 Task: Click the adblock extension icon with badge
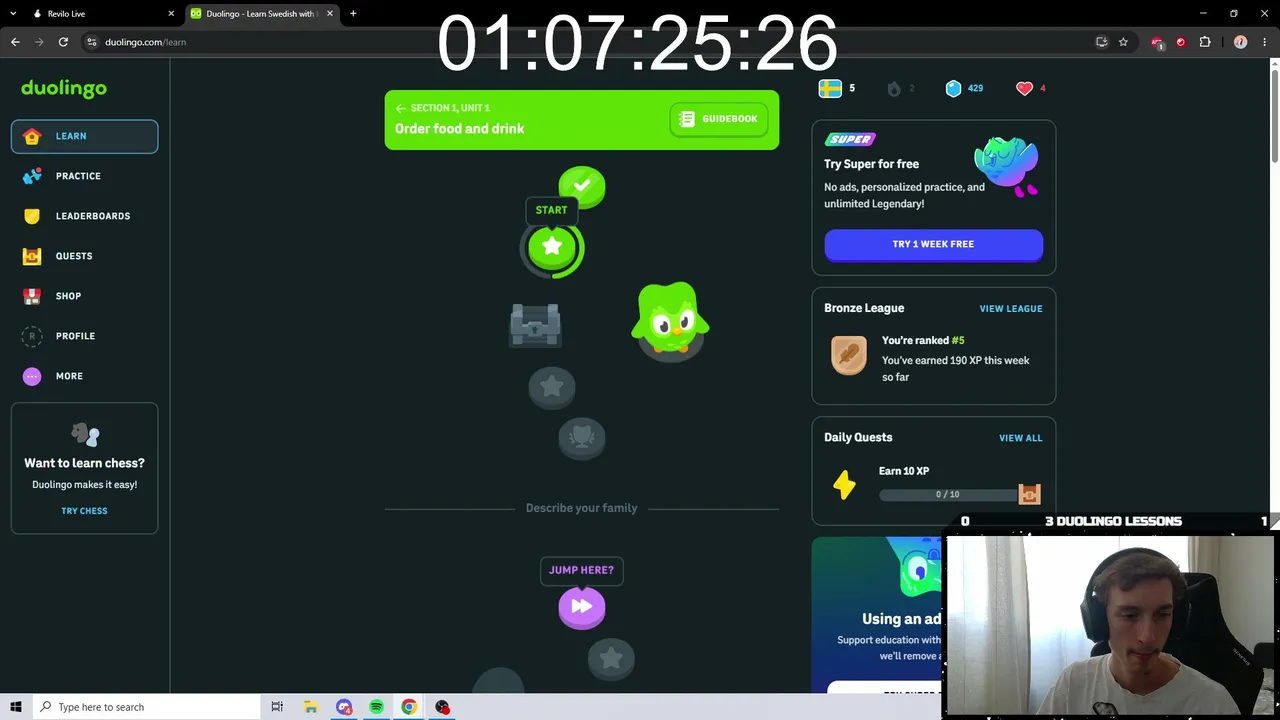(x=1158, y=42)
